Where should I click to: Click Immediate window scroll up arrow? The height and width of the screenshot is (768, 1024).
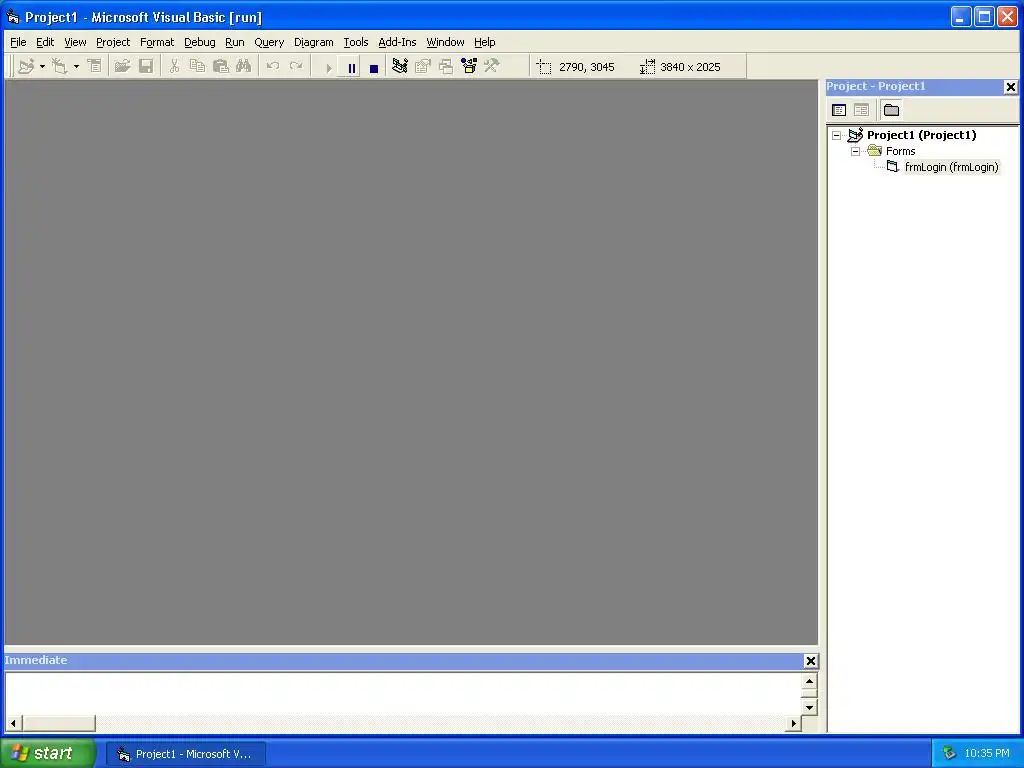click(809, 681)
